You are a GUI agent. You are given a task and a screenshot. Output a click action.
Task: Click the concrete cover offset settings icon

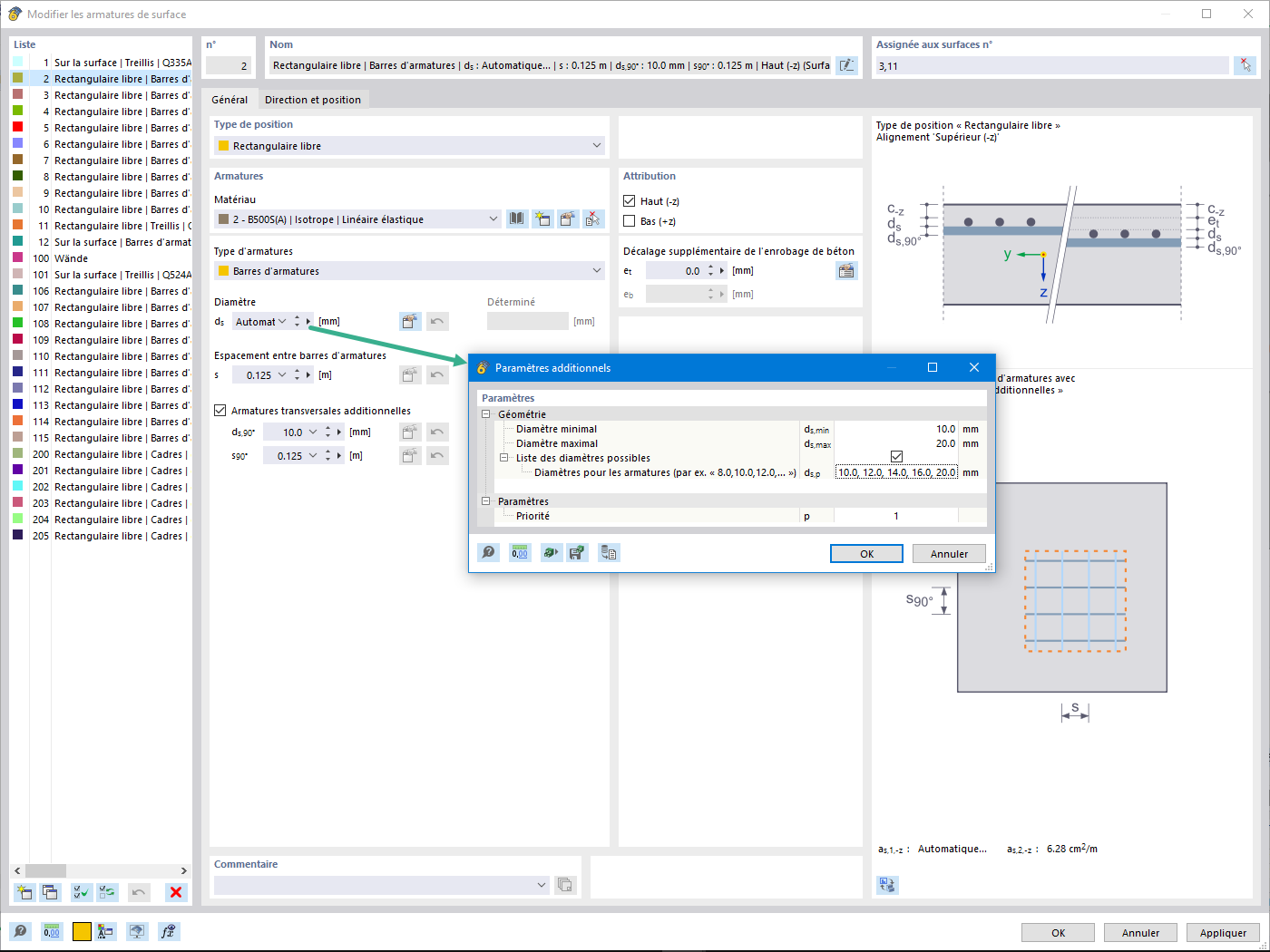[x=846, y=270]
